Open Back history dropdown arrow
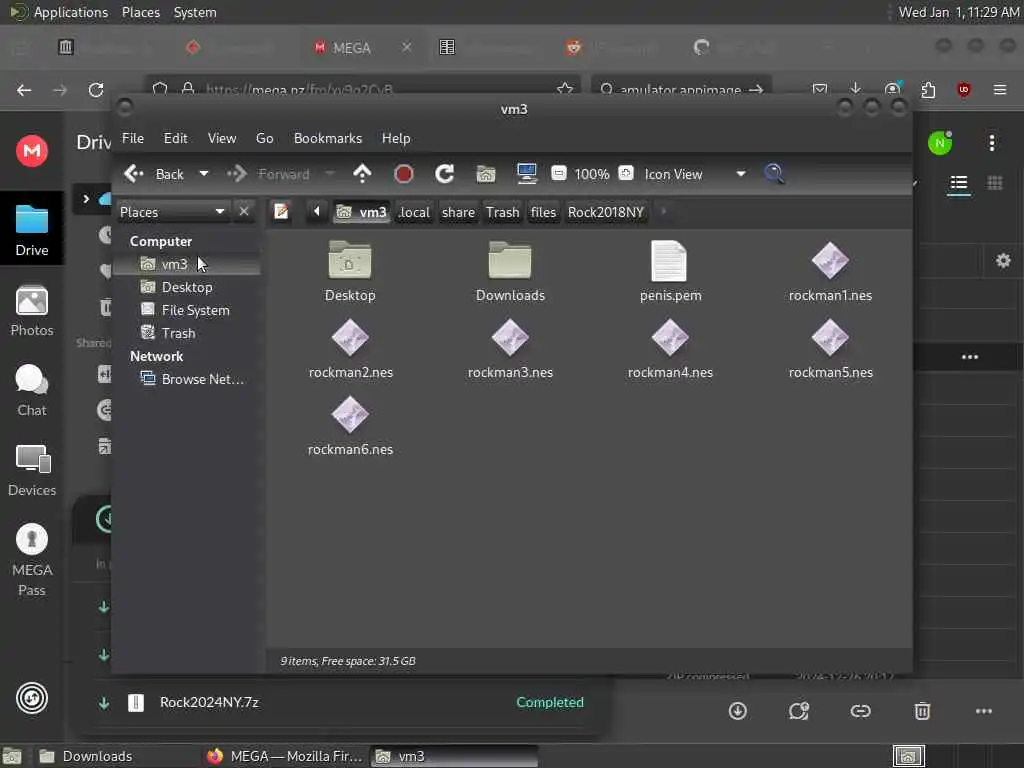This screenshot has width=1024, height=768. 204,174
